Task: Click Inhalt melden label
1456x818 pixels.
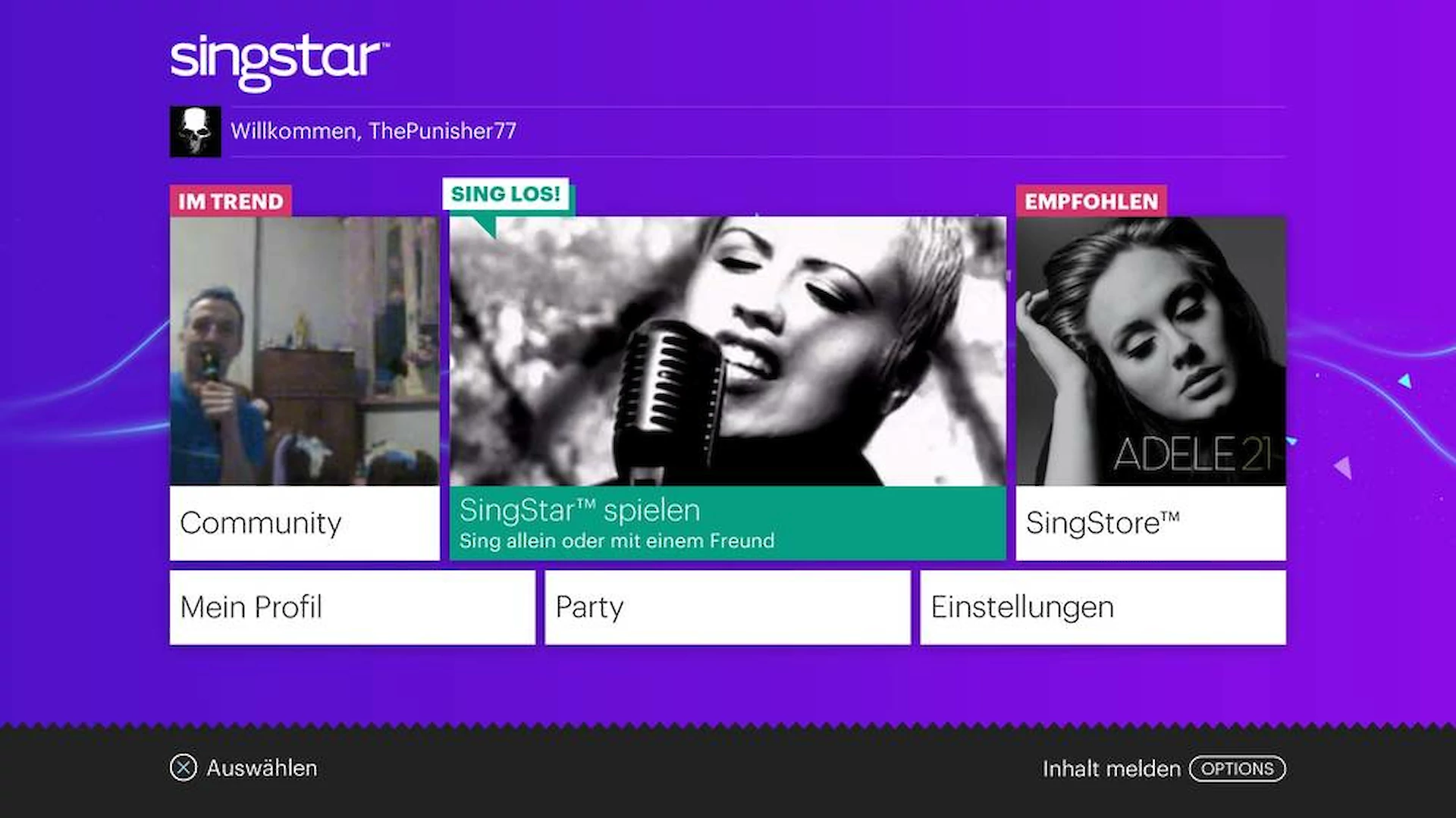Action: coord(1112,769)
